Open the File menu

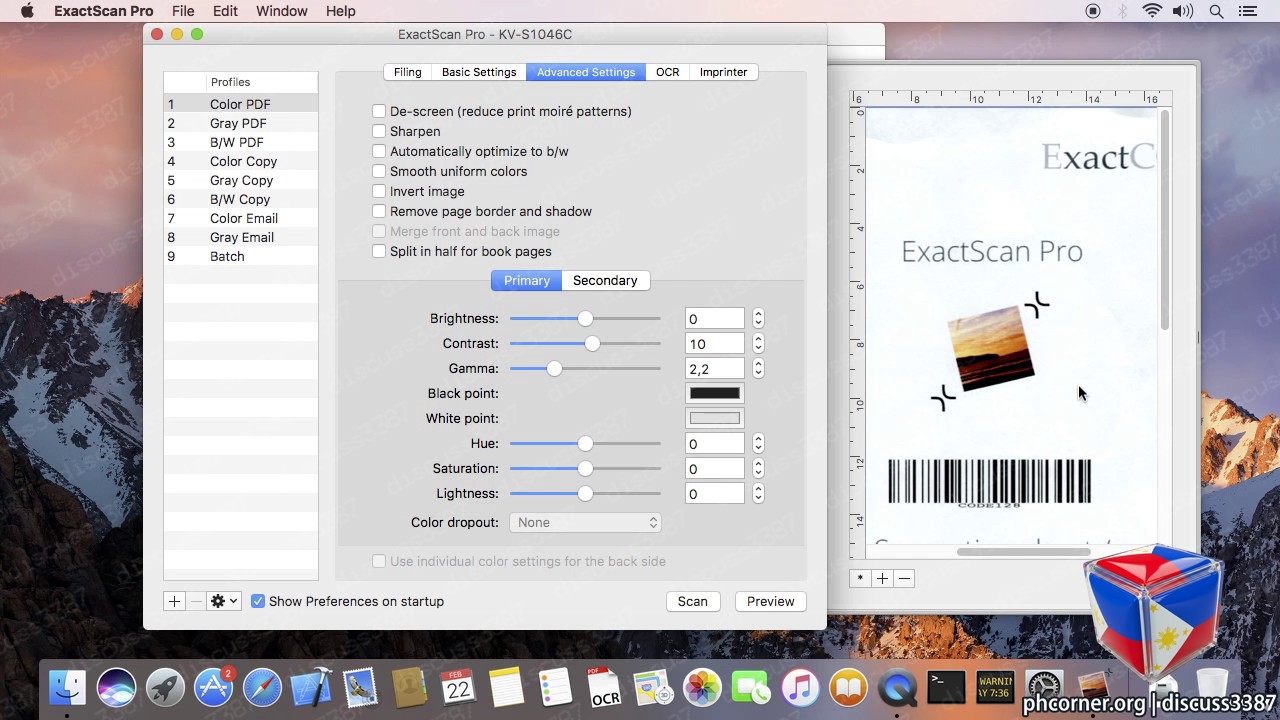coord(183,11)
